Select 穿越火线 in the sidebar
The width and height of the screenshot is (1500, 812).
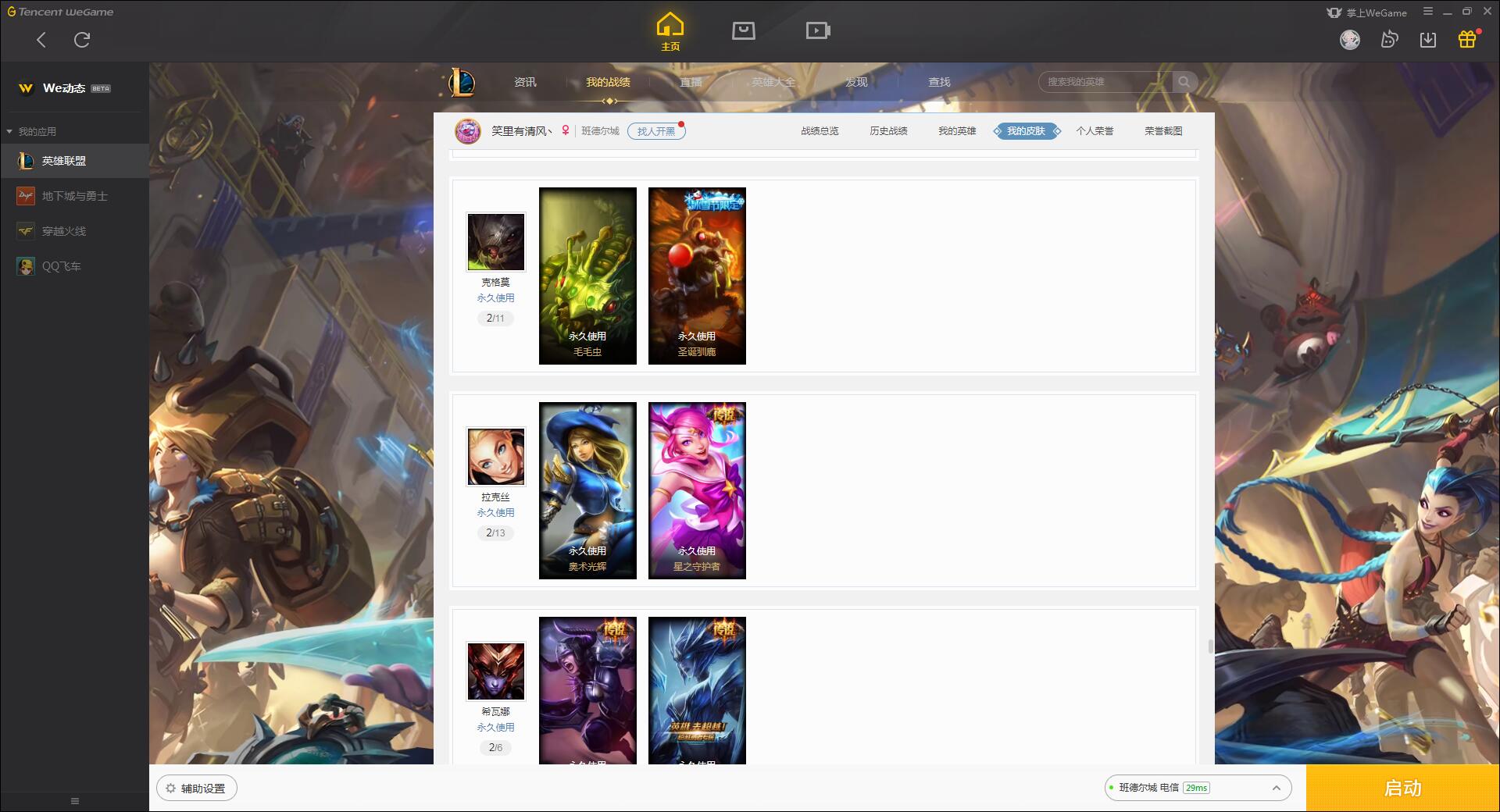(74, 231)
